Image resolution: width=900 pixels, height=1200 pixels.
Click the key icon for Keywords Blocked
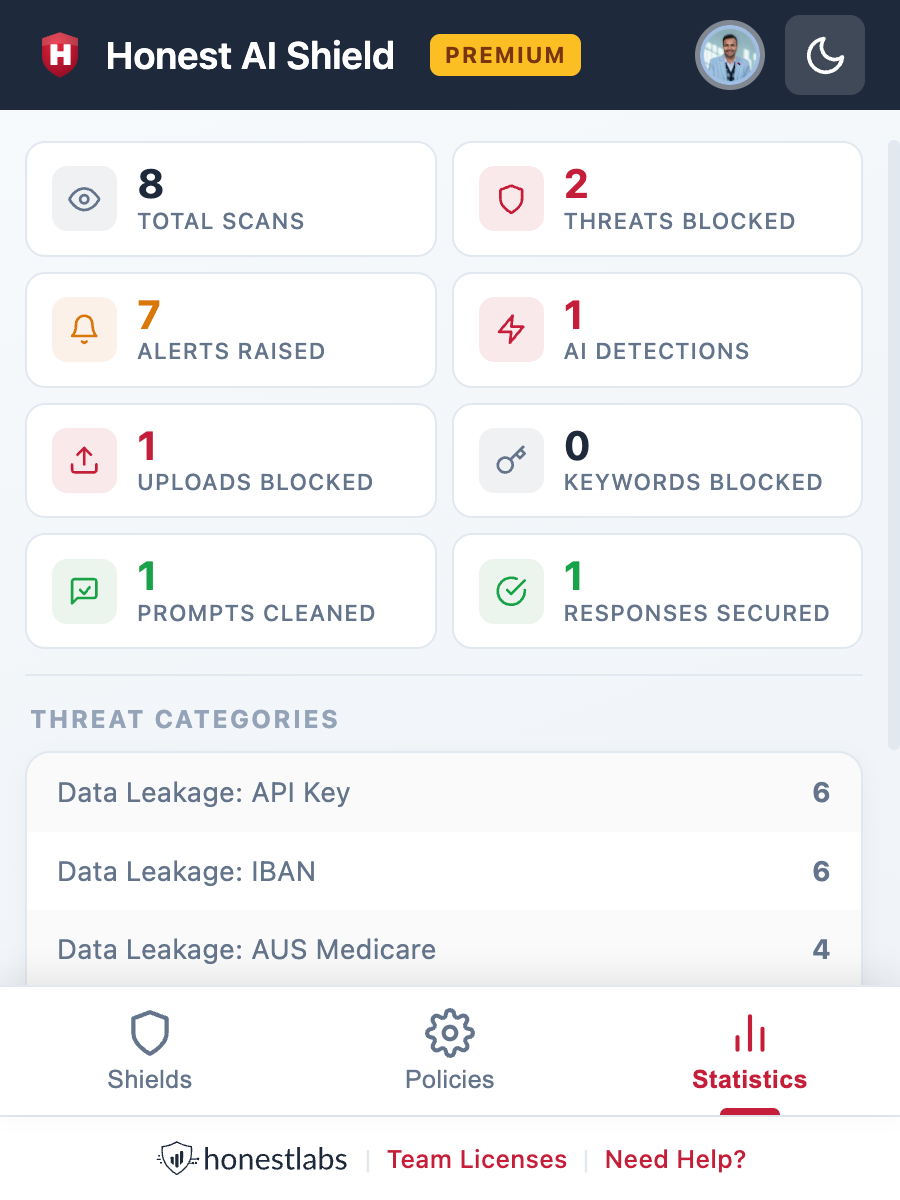pos(511,460)
